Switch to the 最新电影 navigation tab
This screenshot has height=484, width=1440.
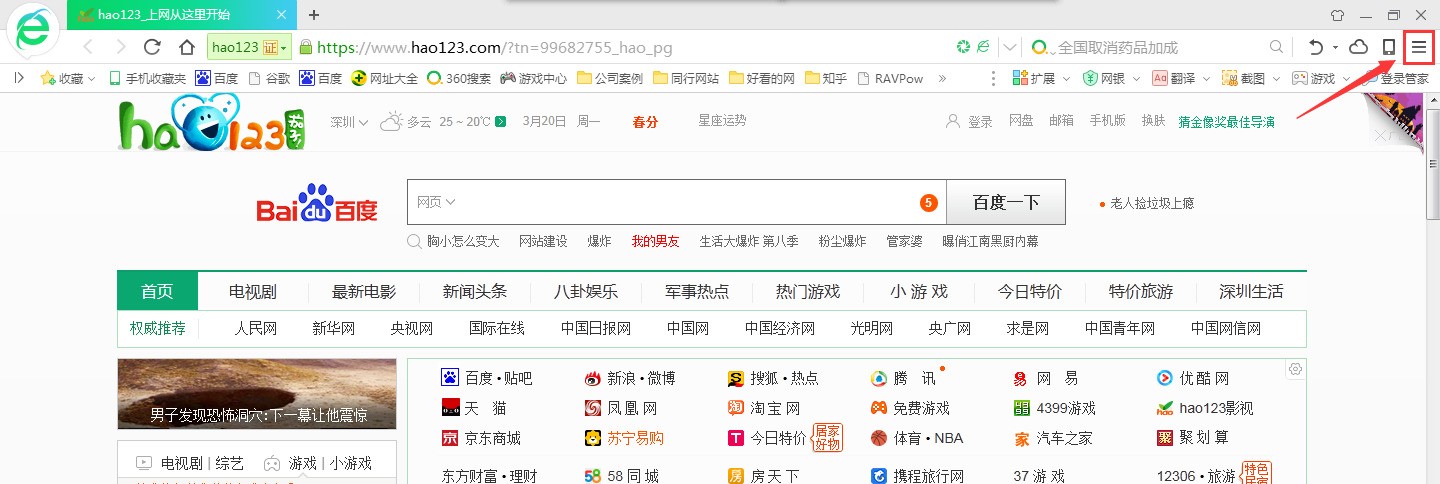pos(364,292)
